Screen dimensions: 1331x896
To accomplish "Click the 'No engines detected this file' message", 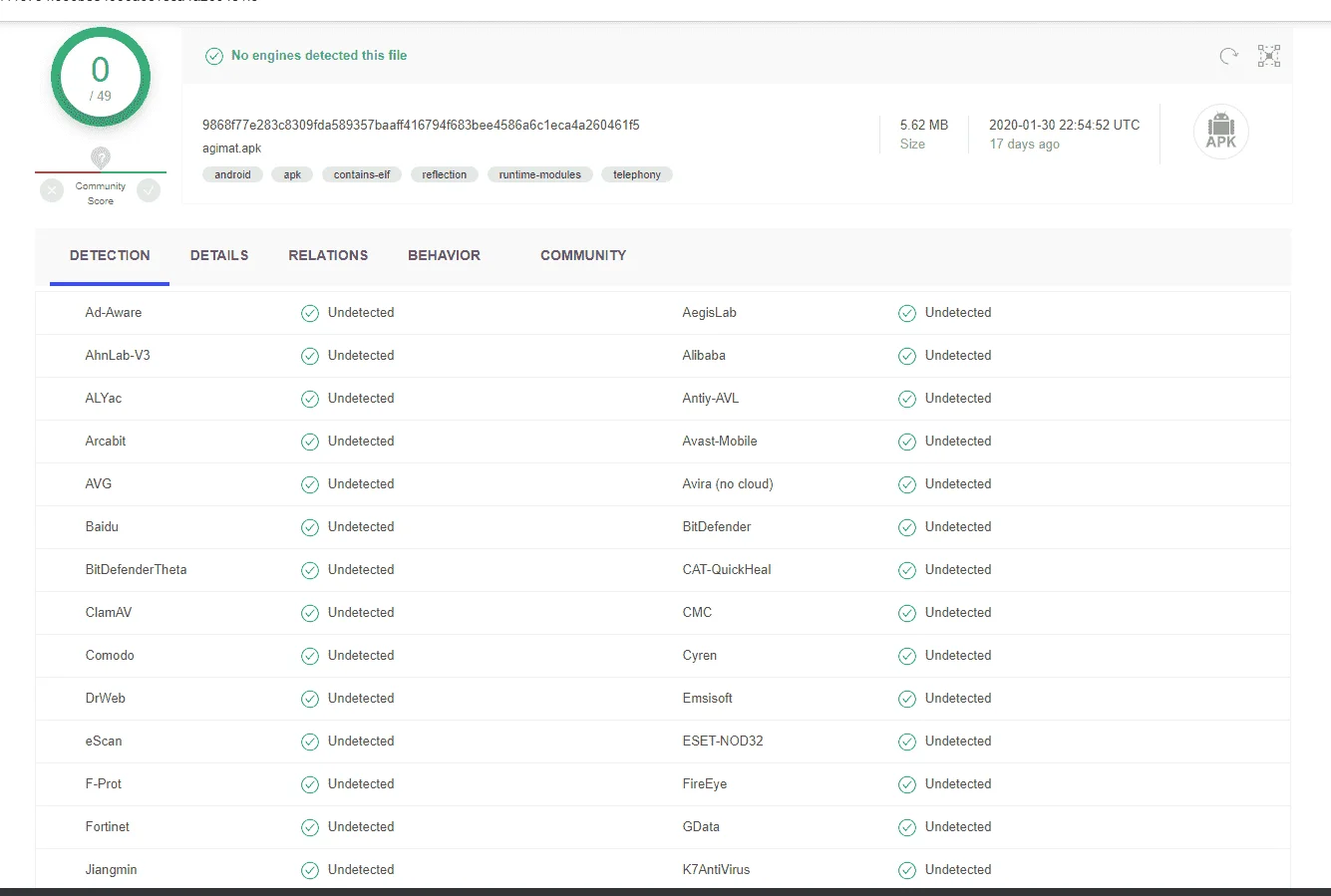I will click(319, 56).
